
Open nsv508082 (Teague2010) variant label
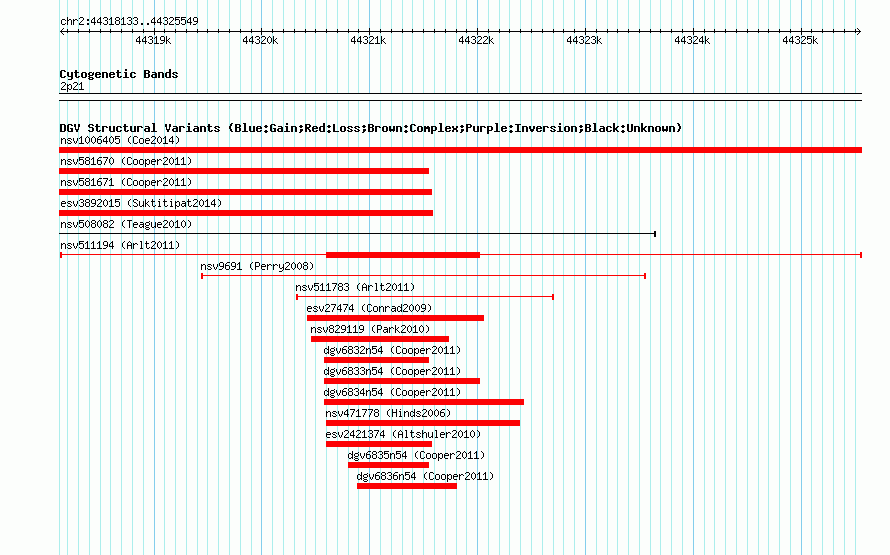coord(126,224)
